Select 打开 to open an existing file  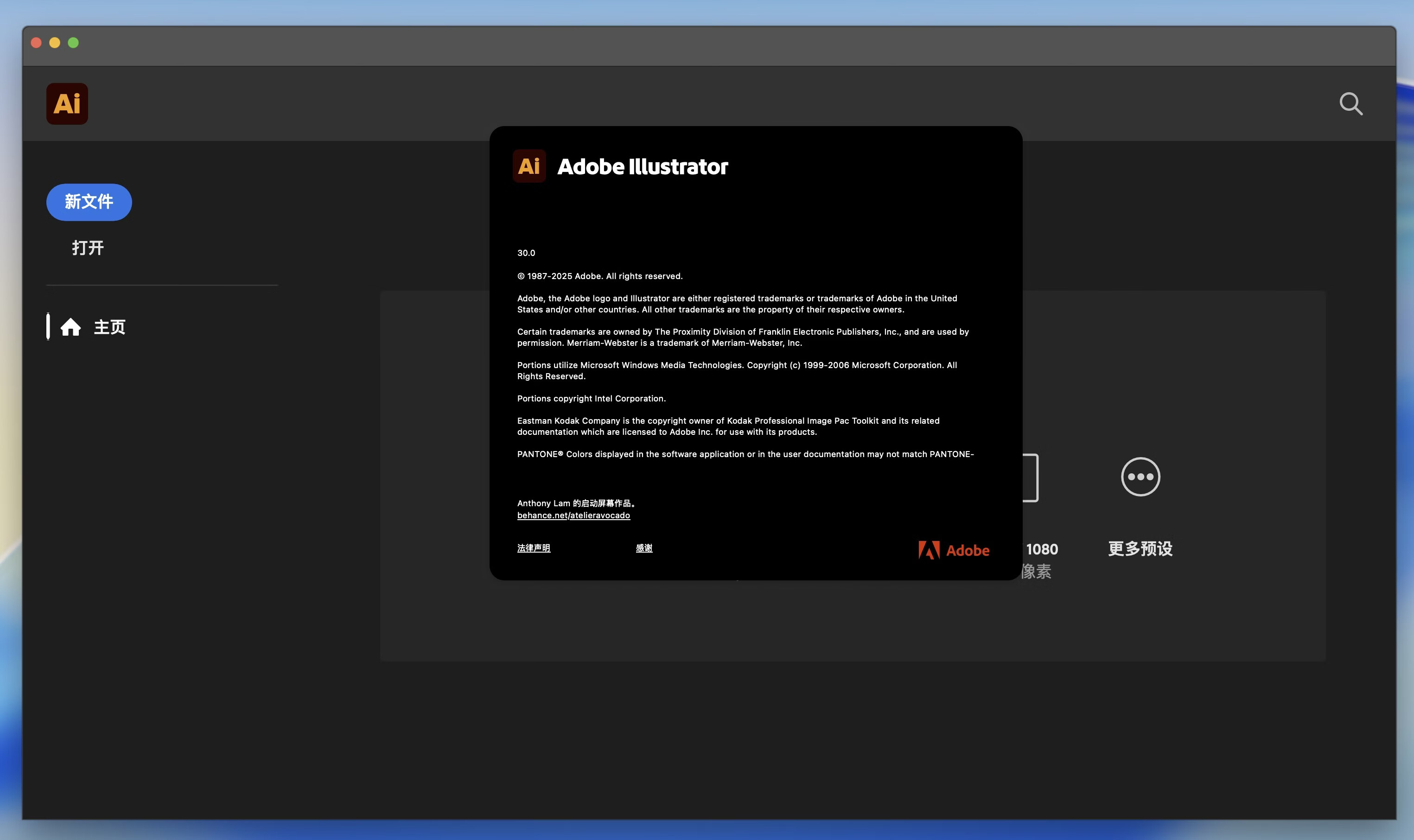pos(88,248)
